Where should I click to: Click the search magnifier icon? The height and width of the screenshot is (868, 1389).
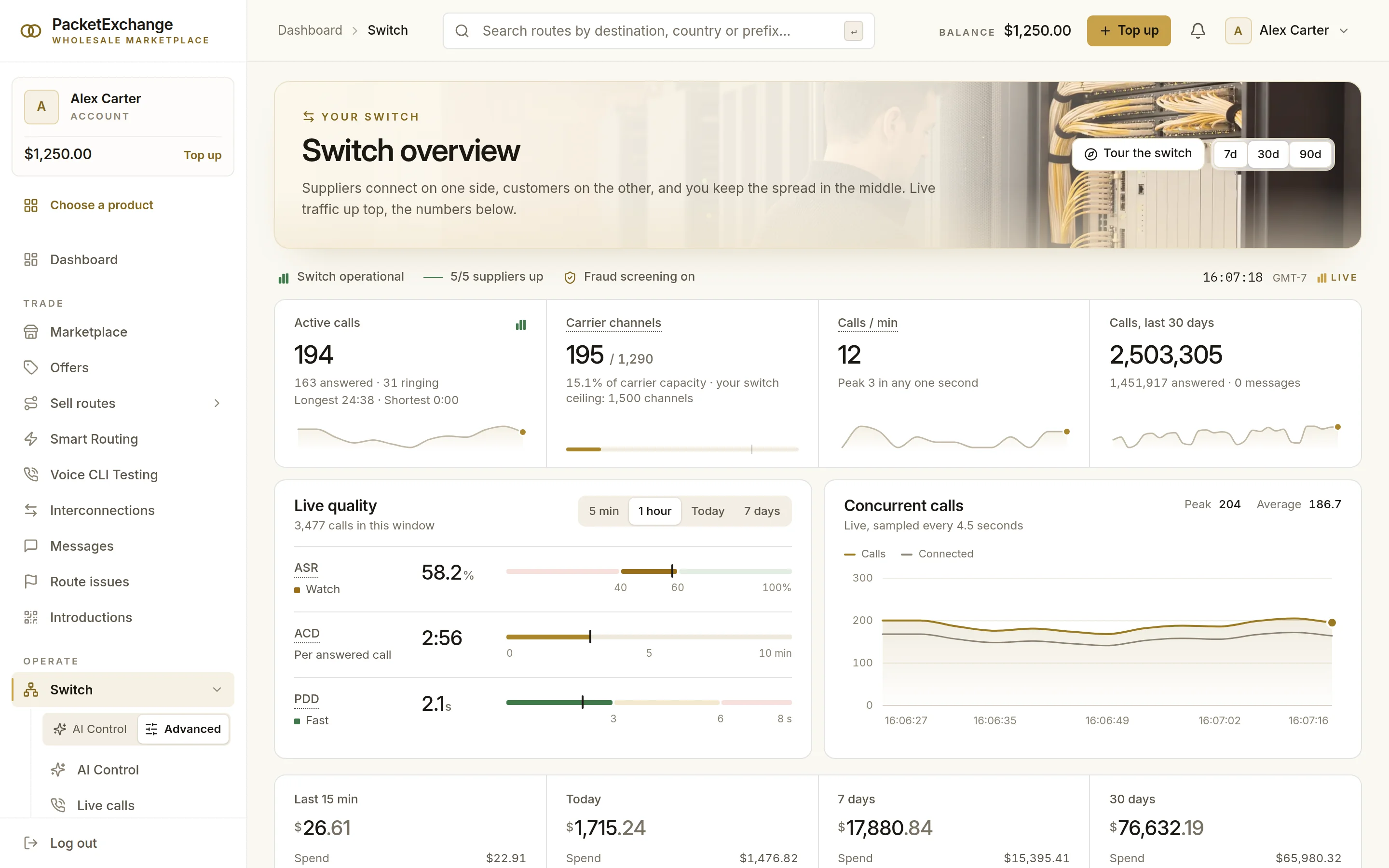(462, 31)
